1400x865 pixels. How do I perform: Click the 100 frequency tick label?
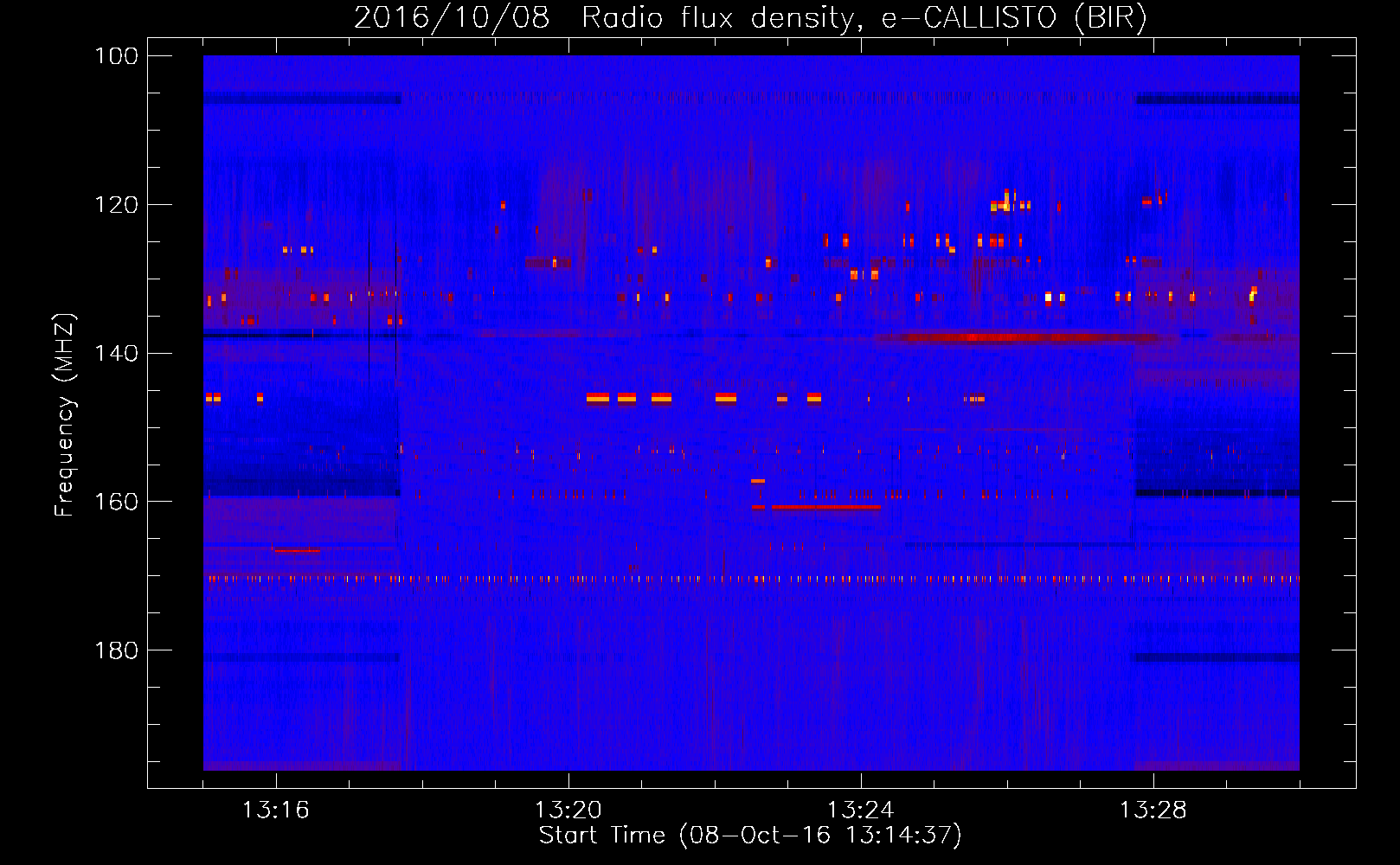coord(116,56)
